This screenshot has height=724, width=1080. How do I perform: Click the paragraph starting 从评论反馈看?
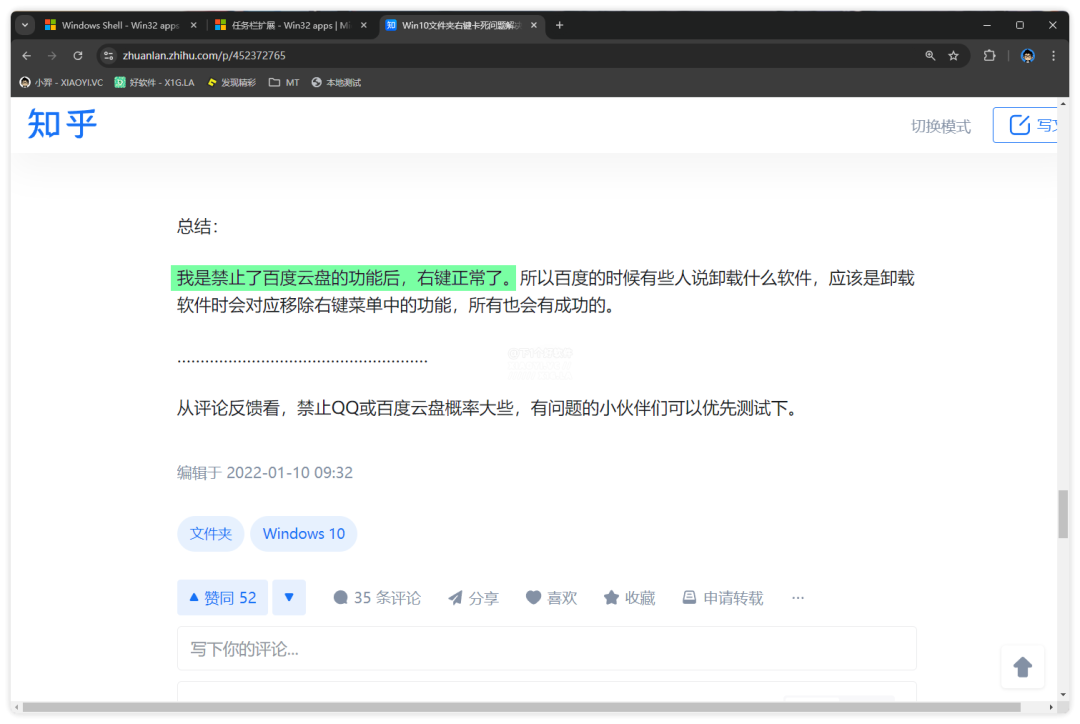[x=488, y=408]
